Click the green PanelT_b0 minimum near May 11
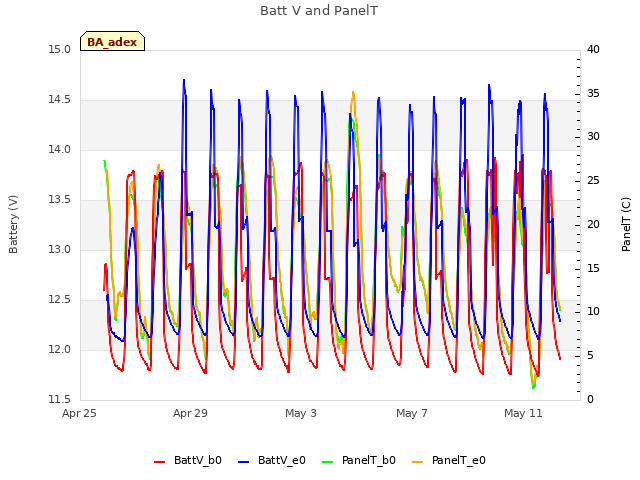Screen dimensions: 640x480 [533, 387]
